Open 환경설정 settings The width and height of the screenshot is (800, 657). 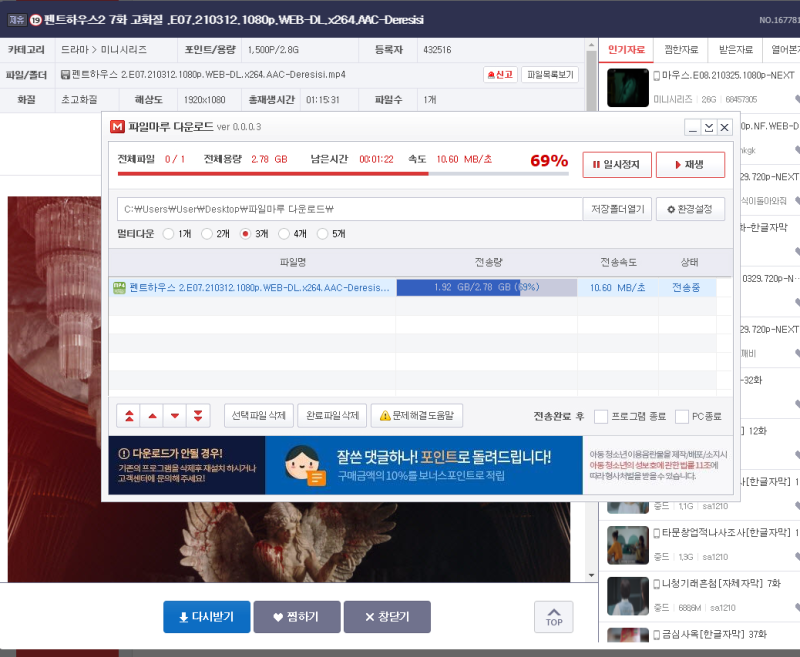[x=690, y=209]
